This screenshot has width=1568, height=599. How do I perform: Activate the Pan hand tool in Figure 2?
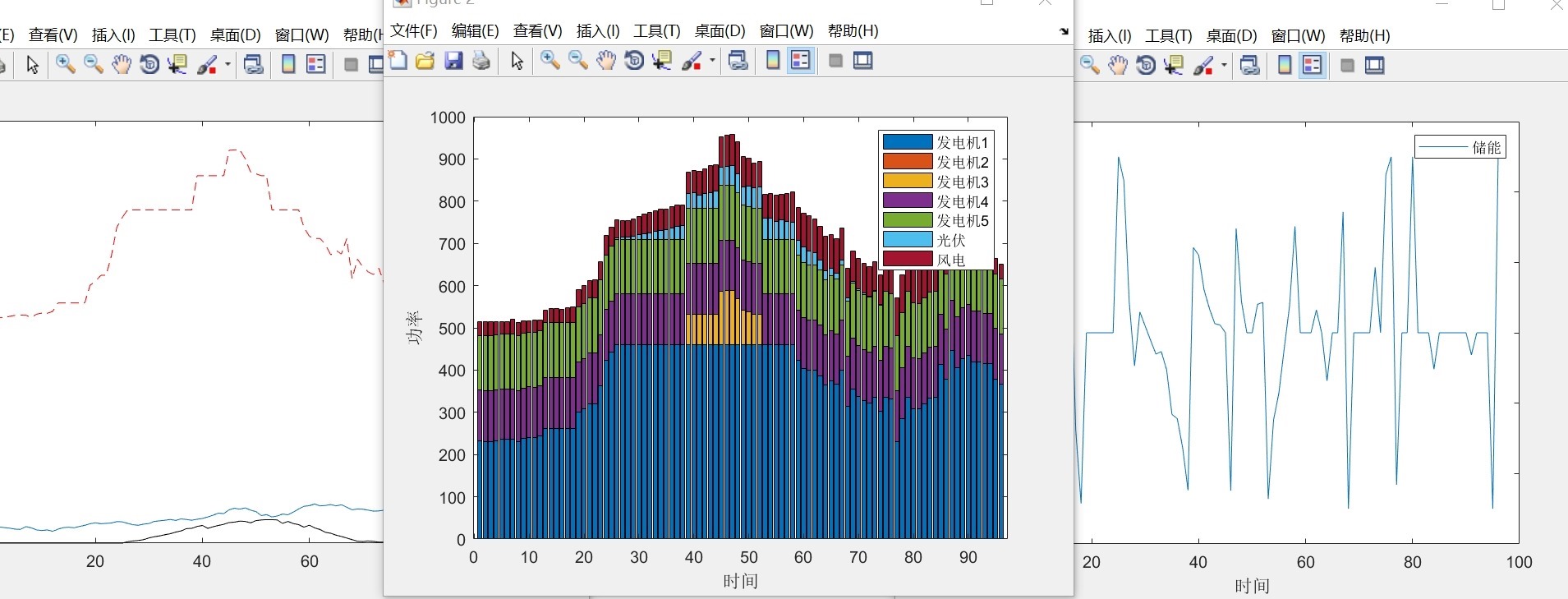point(606,61)
